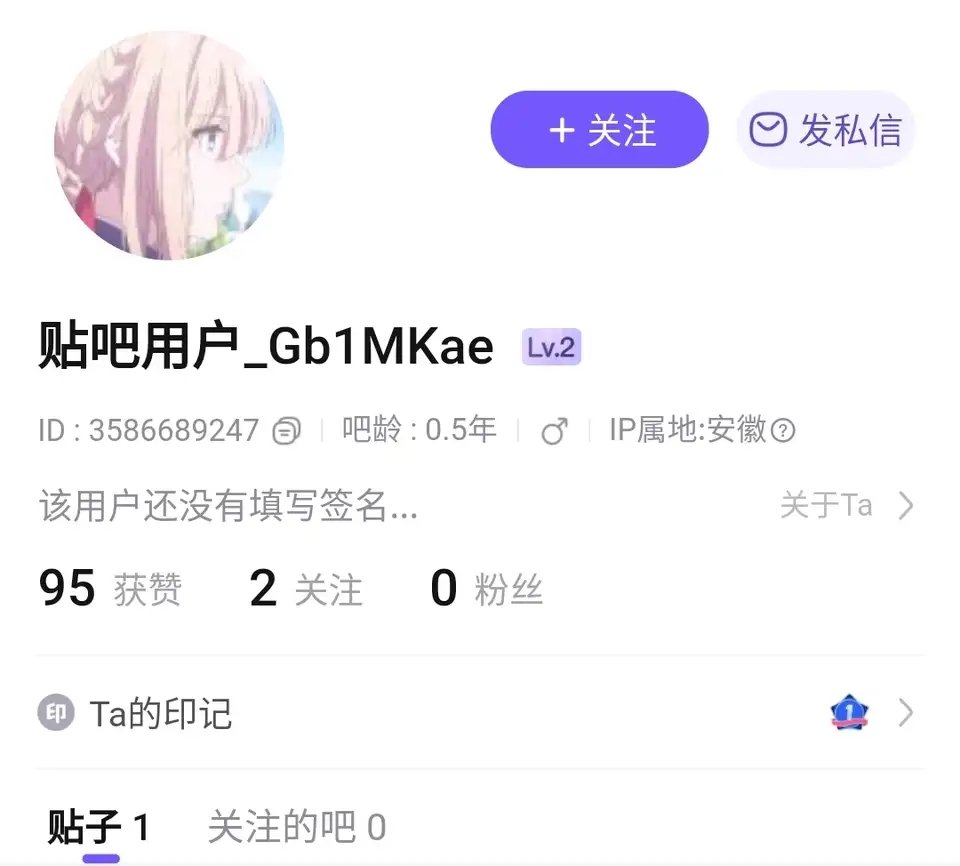
Task: Tap the username 贴吧用户_Gb1MKae
Action: click(266, 347)
